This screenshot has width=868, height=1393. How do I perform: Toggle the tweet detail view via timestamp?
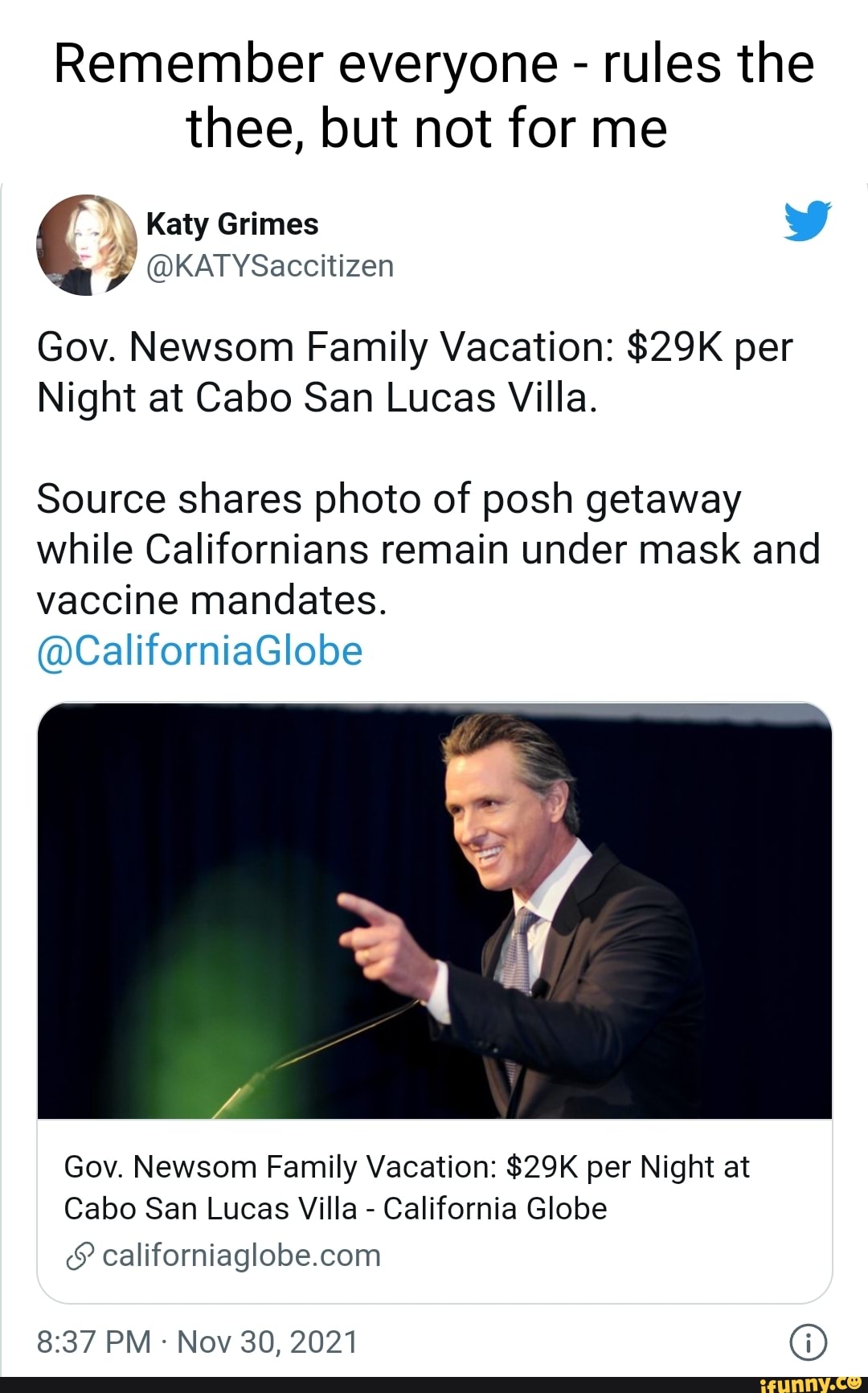tap(195, 1341)
